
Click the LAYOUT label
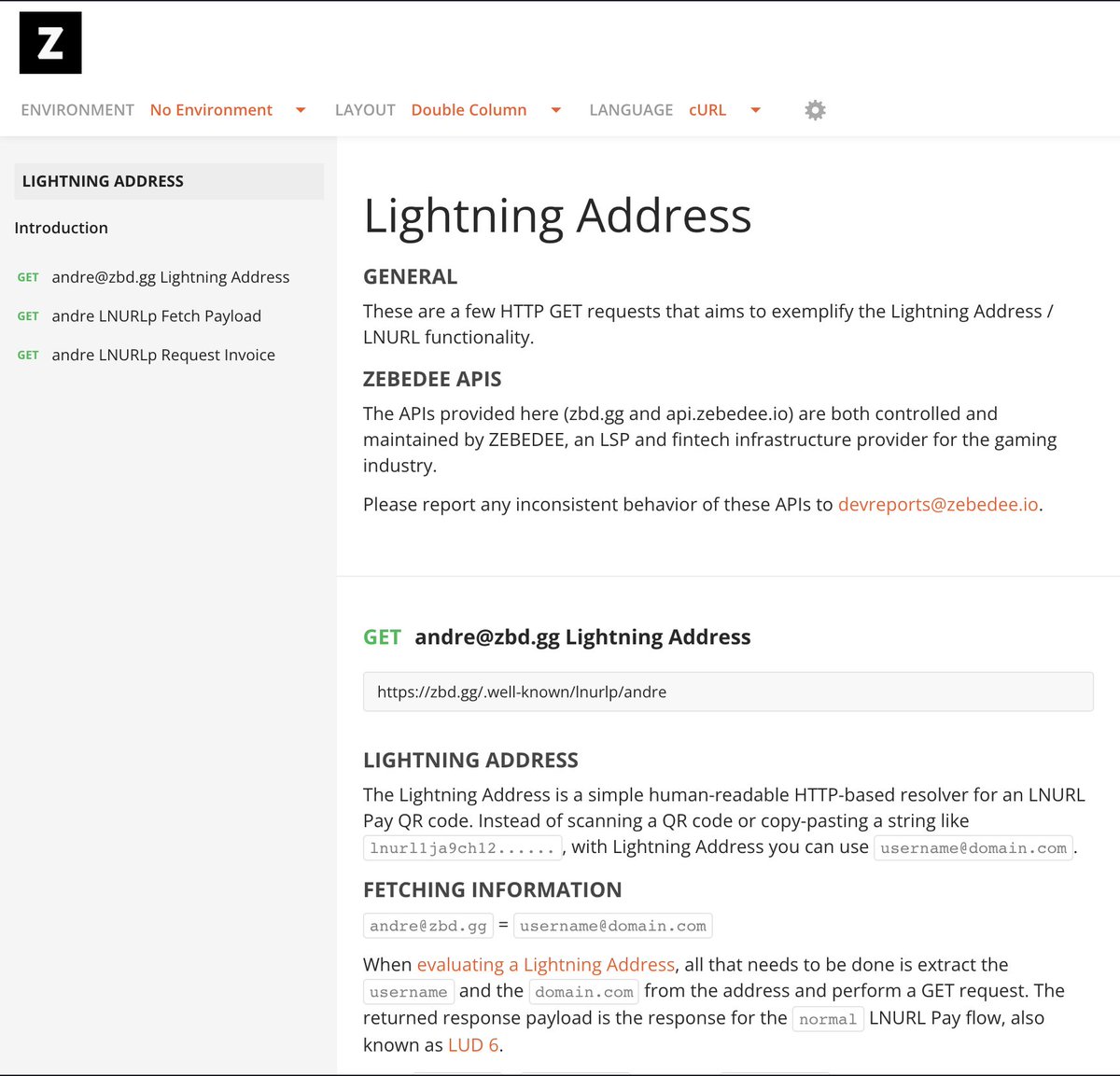[x=365, y=110]
